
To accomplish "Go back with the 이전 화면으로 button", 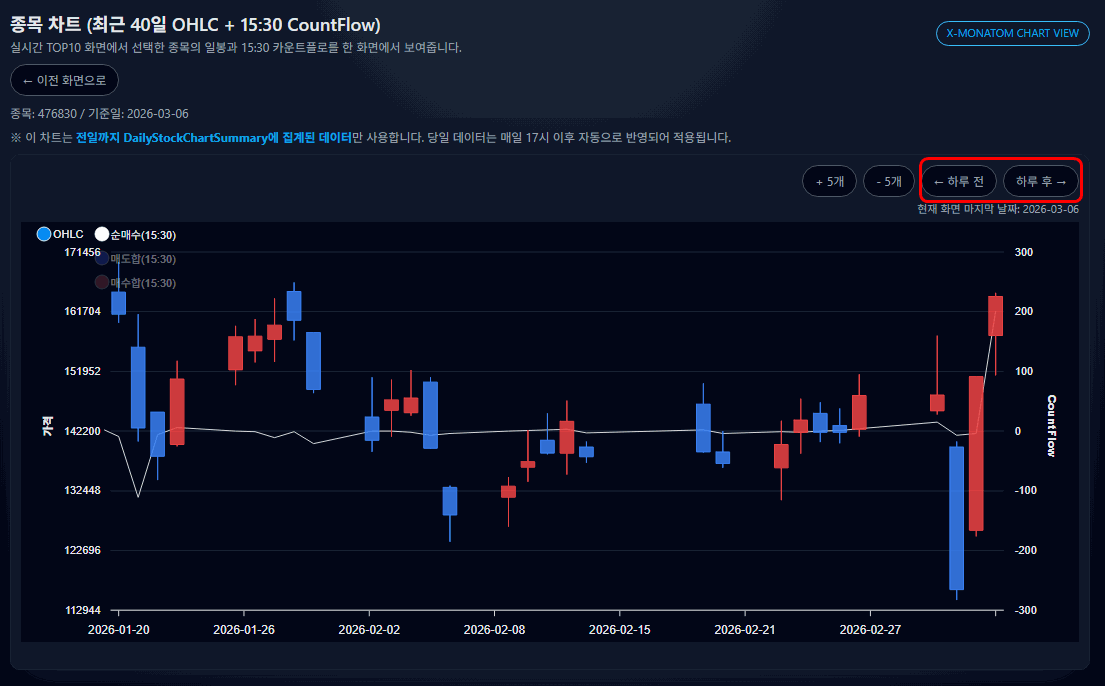I will pos(64,80).
